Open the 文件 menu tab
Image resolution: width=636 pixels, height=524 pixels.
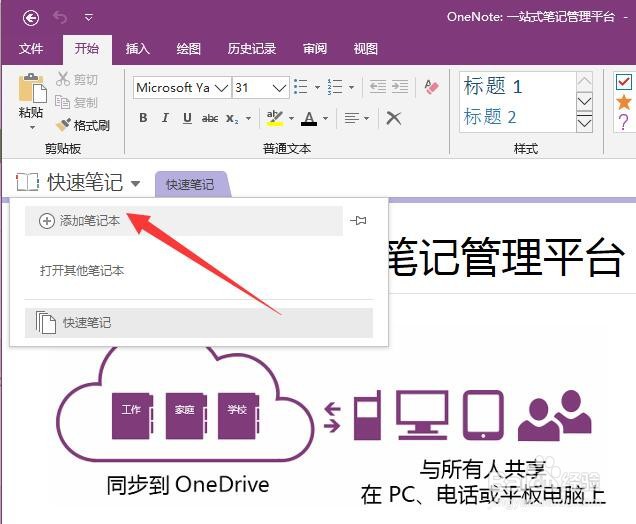tap(31, 49)
